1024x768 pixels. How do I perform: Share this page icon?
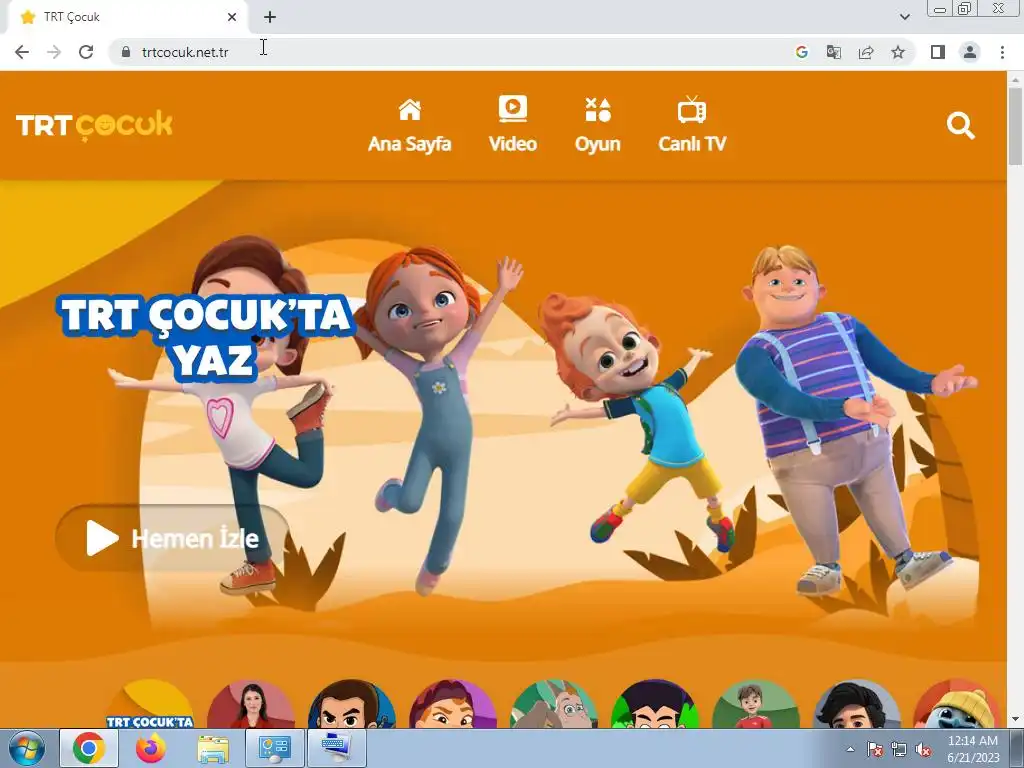[x=866, y=52]
